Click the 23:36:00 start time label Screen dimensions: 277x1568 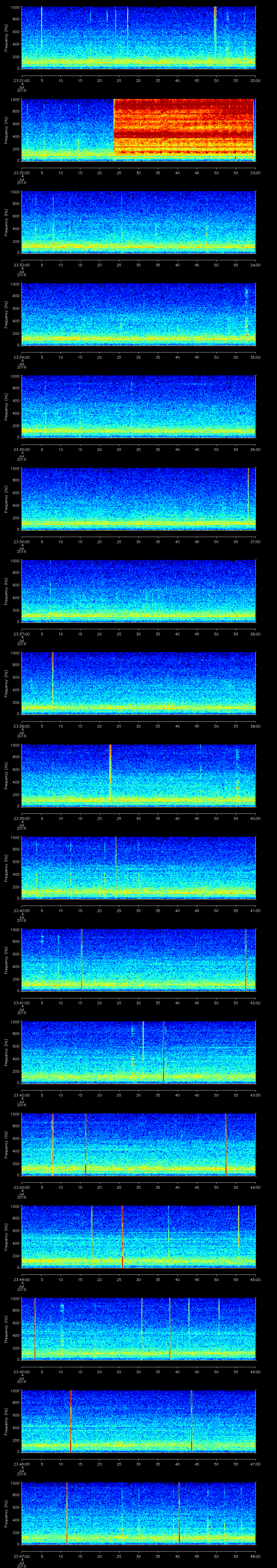pyautogui.click(x=21, y=542)
